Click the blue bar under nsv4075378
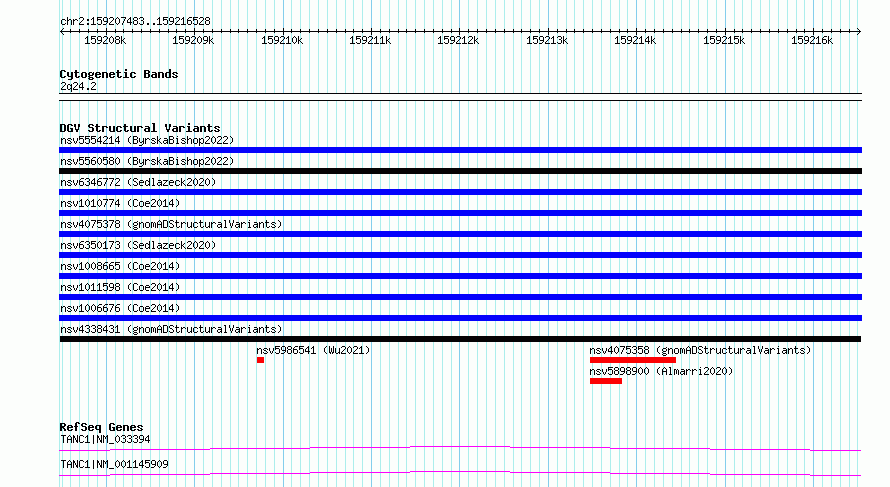Screen dimensions: 890x487 460,234
